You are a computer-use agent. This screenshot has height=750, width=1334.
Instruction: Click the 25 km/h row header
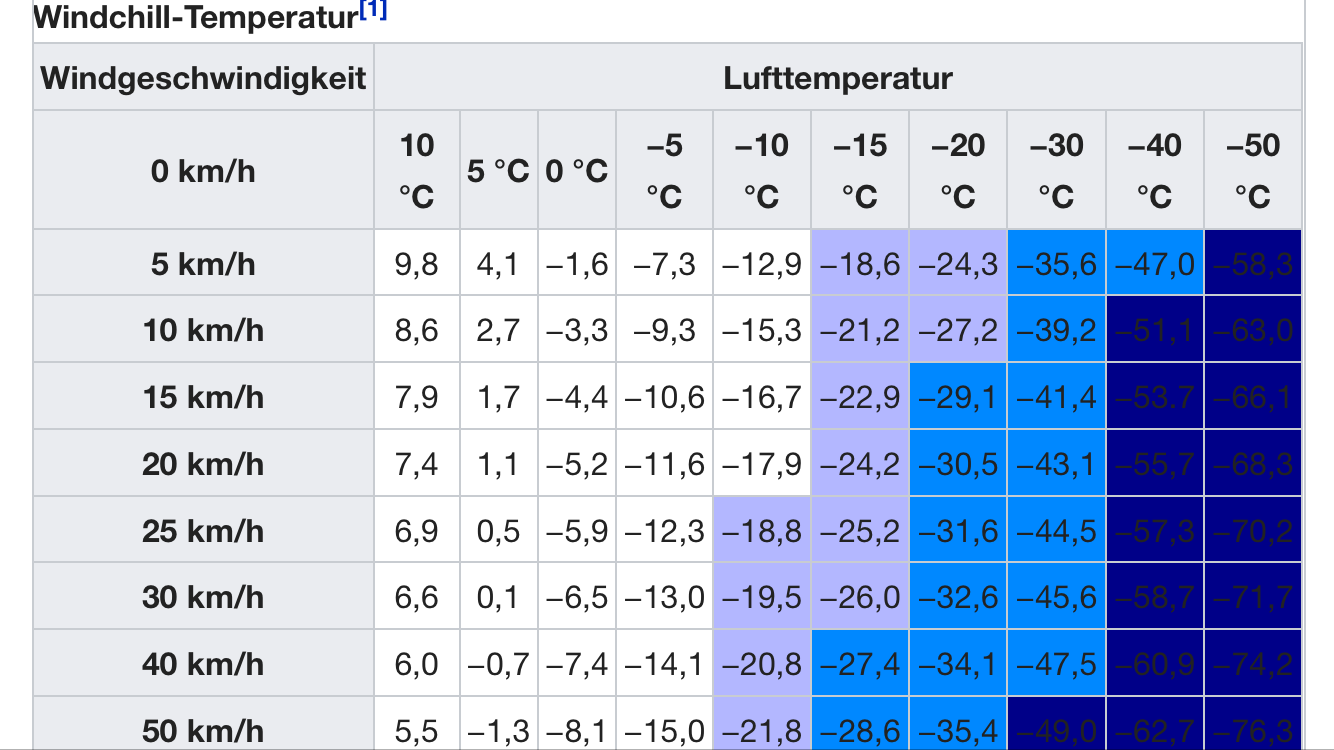pyautogui.click(x=204, y=529)
